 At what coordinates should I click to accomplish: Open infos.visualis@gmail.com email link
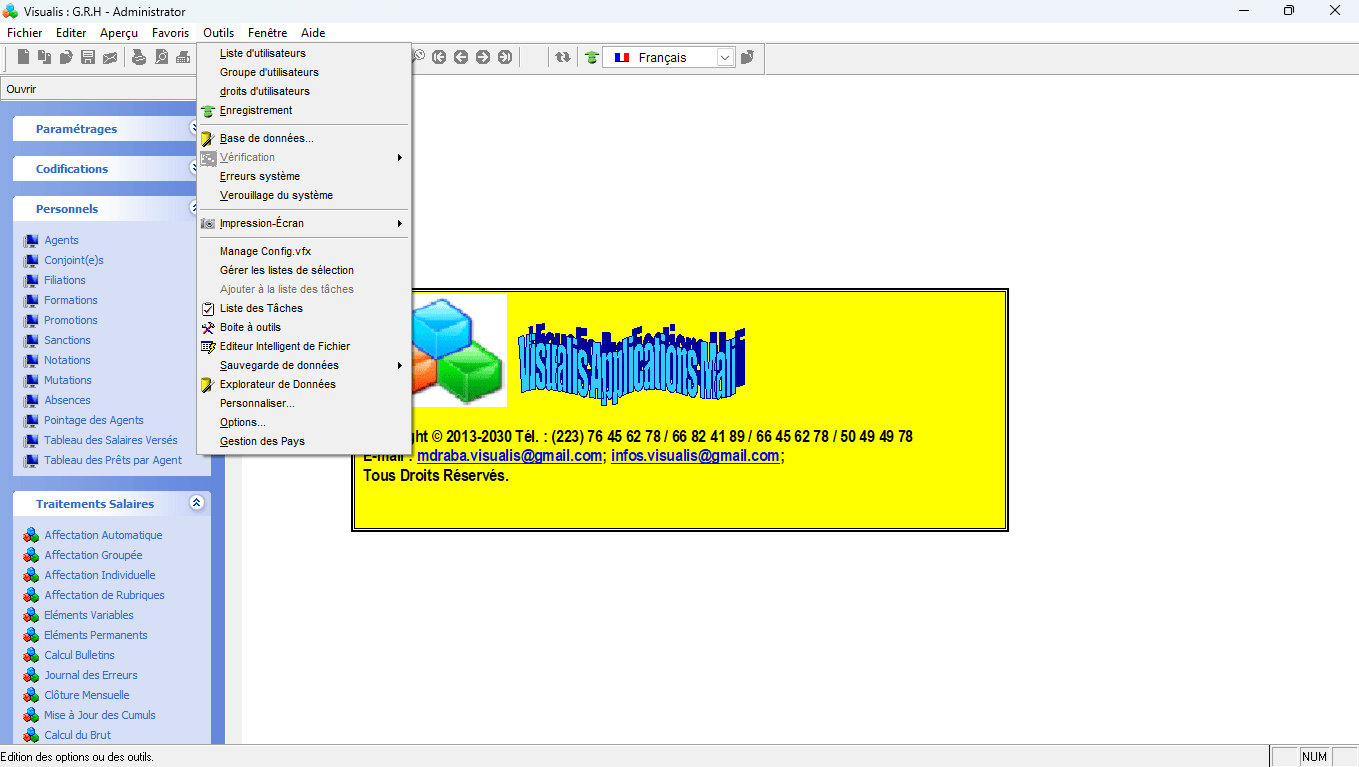695,456
